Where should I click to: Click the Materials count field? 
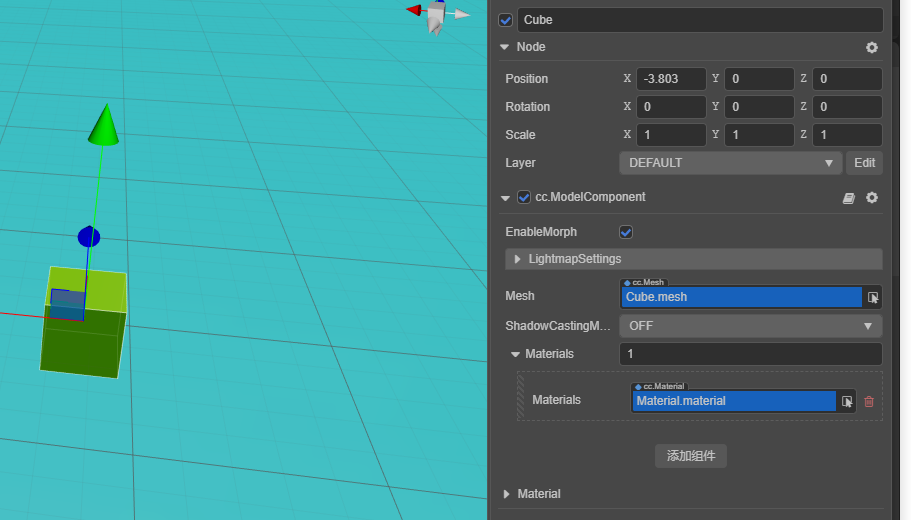tap(751, 354)
